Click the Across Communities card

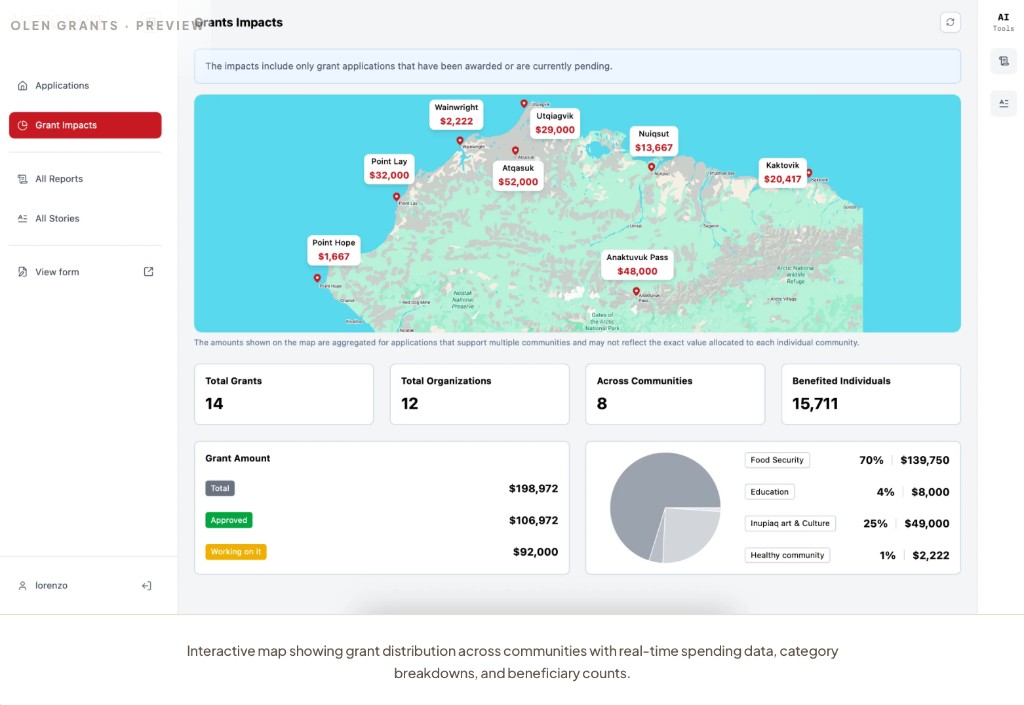[x=675, y=394]
